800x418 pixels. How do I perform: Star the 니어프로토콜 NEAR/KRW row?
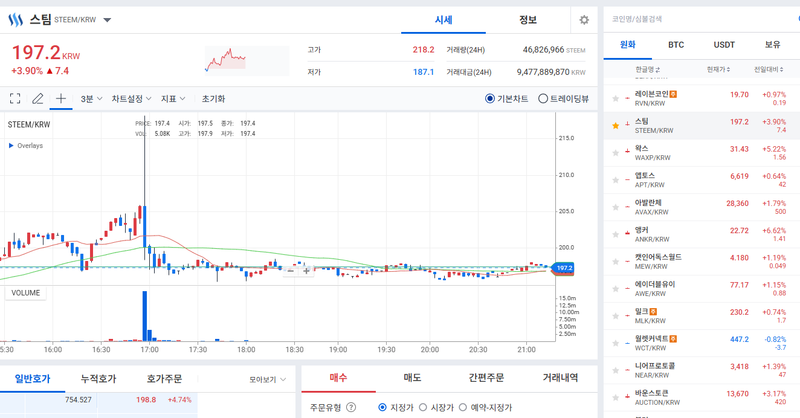[615, 370]
